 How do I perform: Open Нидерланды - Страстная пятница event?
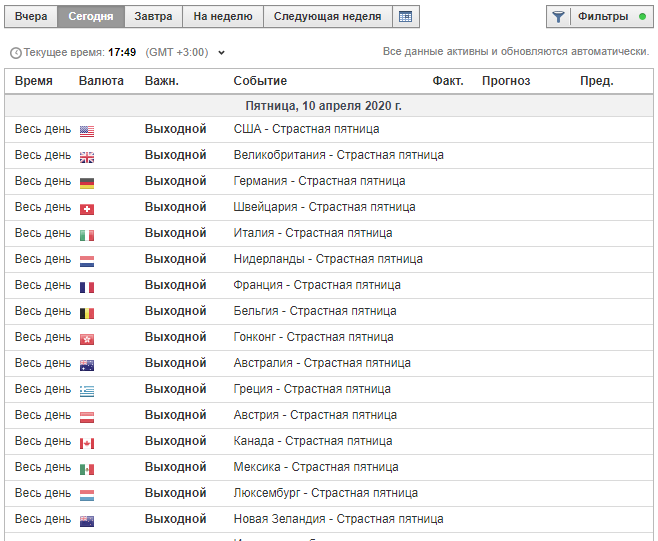[x=328, y=259]
